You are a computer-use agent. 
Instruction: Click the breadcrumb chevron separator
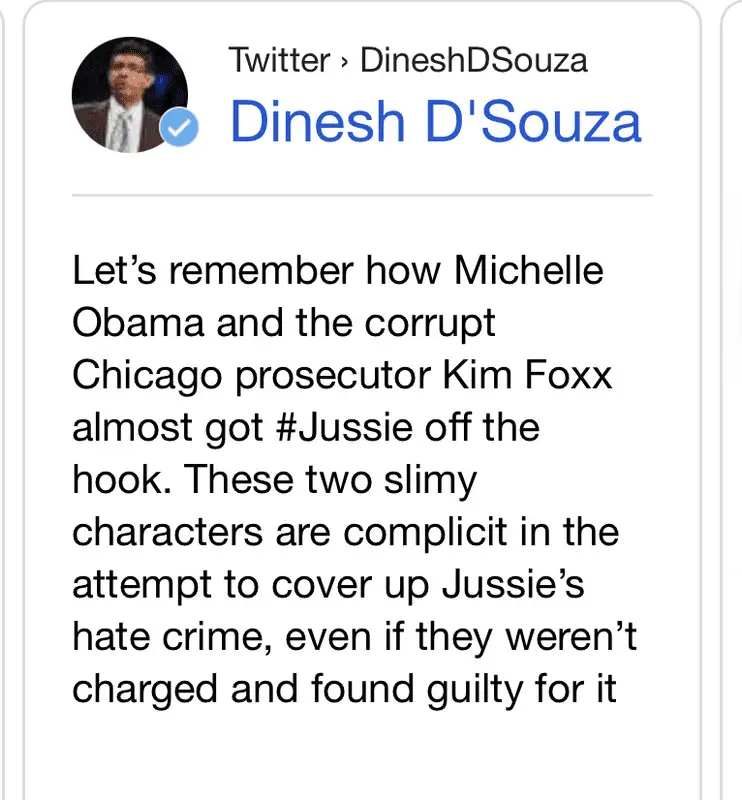tap(344, 62)
